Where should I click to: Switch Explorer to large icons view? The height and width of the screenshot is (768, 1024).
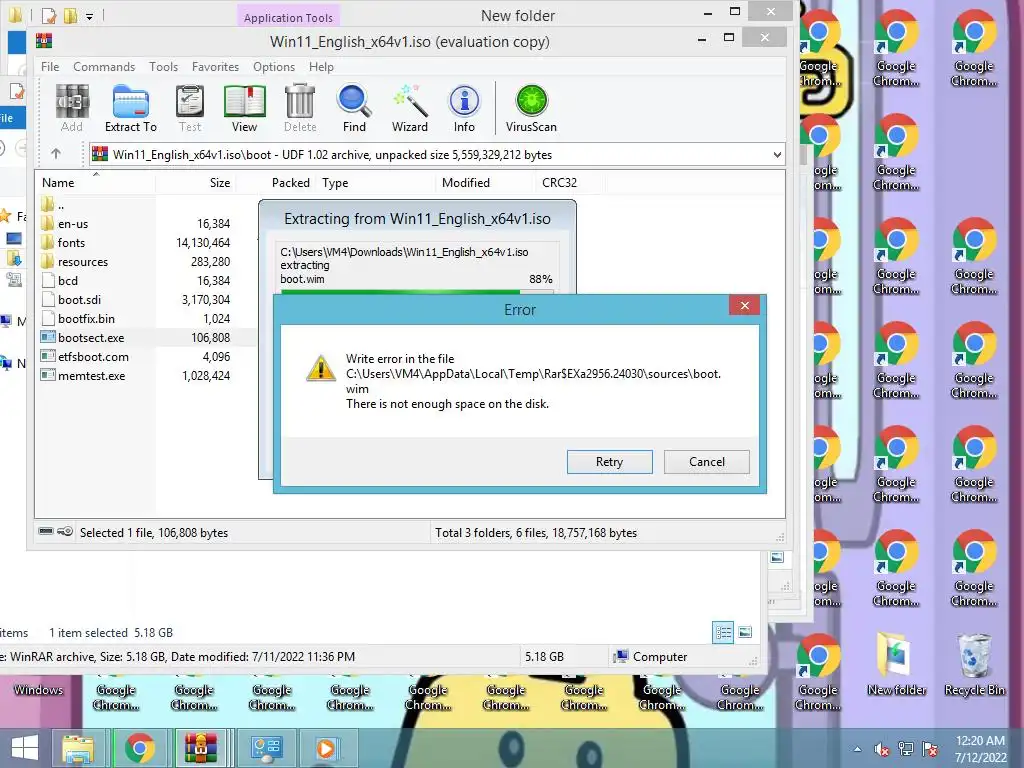[745, 632]
